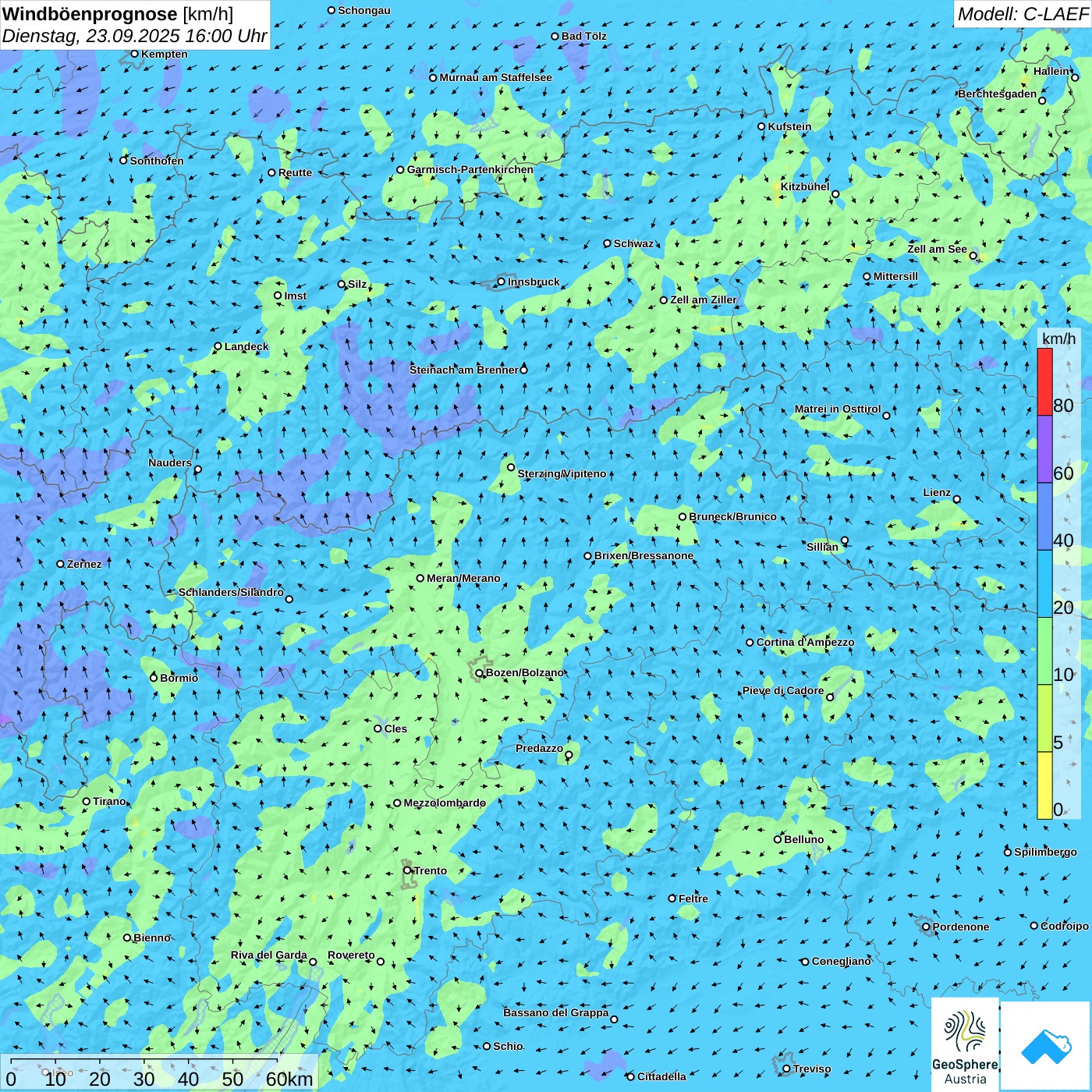The width and height of the screenshot is (1092, 1092).
Task: Click the 'Berchtesgaden' label
Action: (x=998, y=94)
